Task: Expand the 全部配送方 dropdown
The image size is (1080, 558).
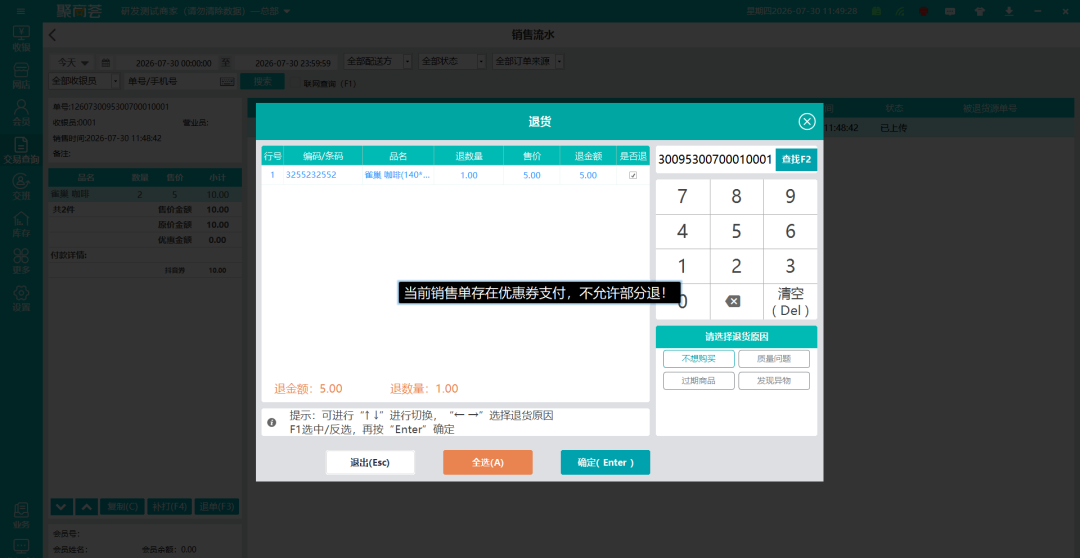Action: [378, 62]
